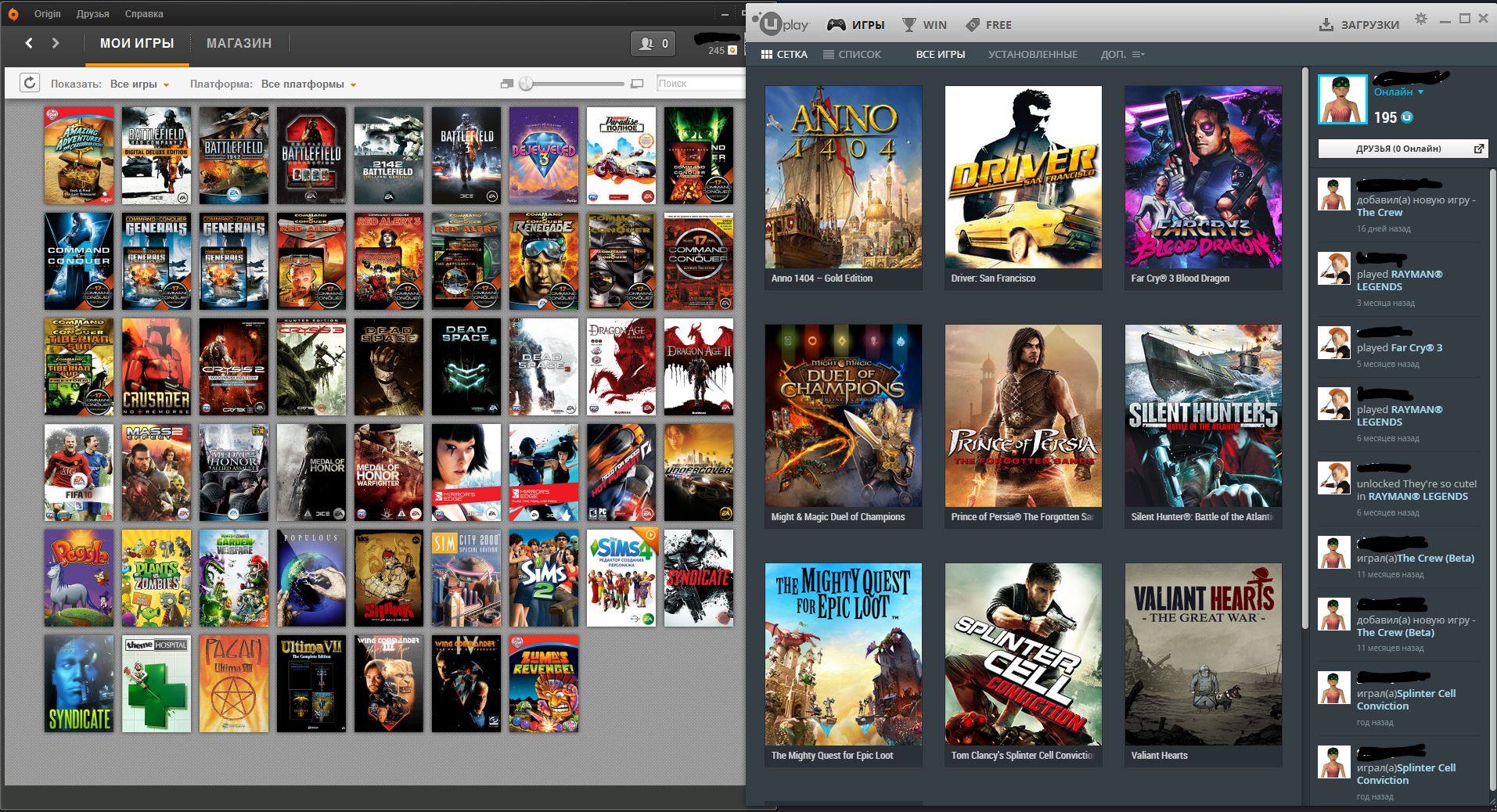Image resolution: width=1497 pixels, height=812 pixels.
Task: Refresh the Origin game library
Action: click(x=30, y=83)
